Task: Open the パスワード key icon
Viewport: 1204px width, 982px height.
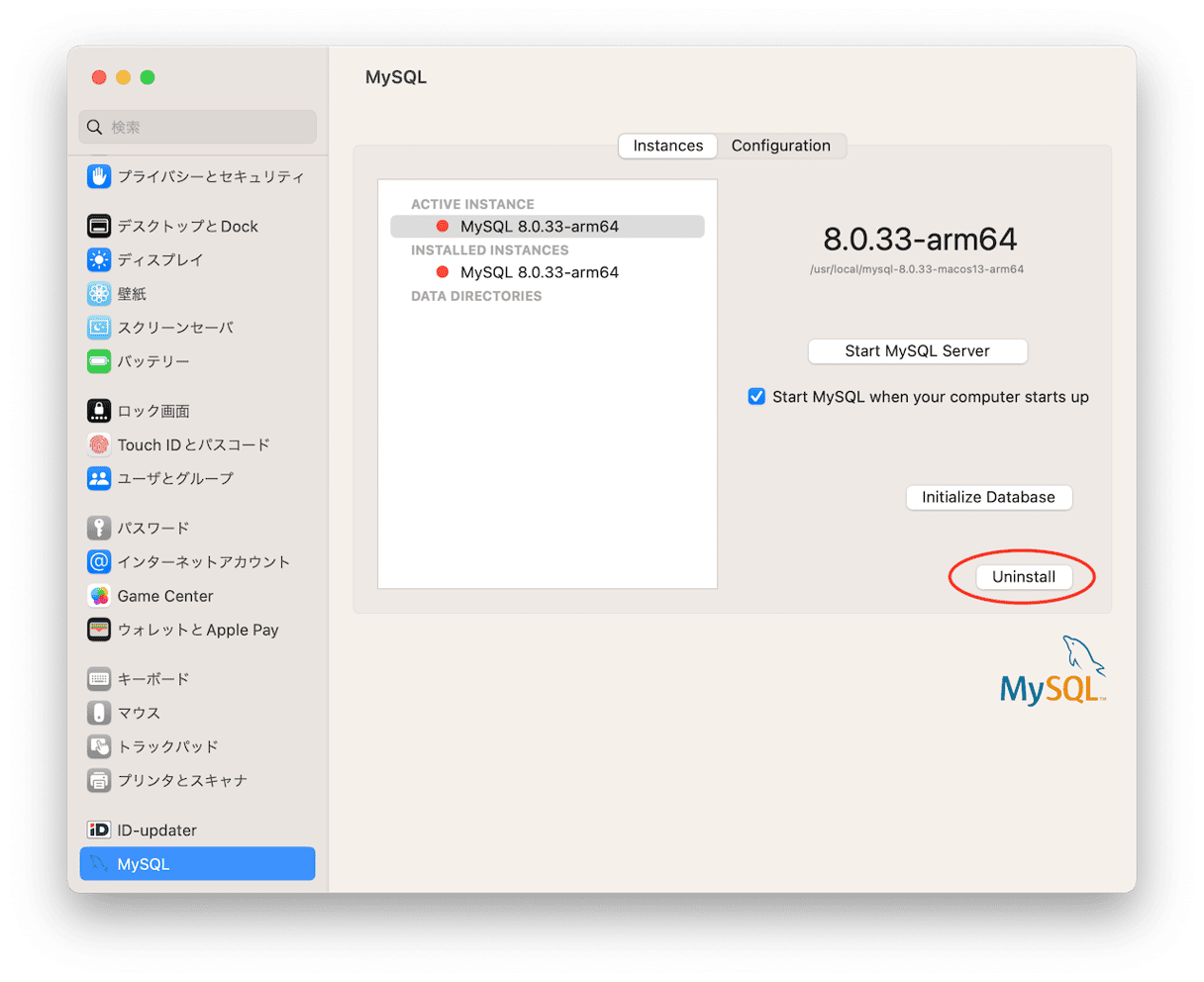Action: coord(99,528)
